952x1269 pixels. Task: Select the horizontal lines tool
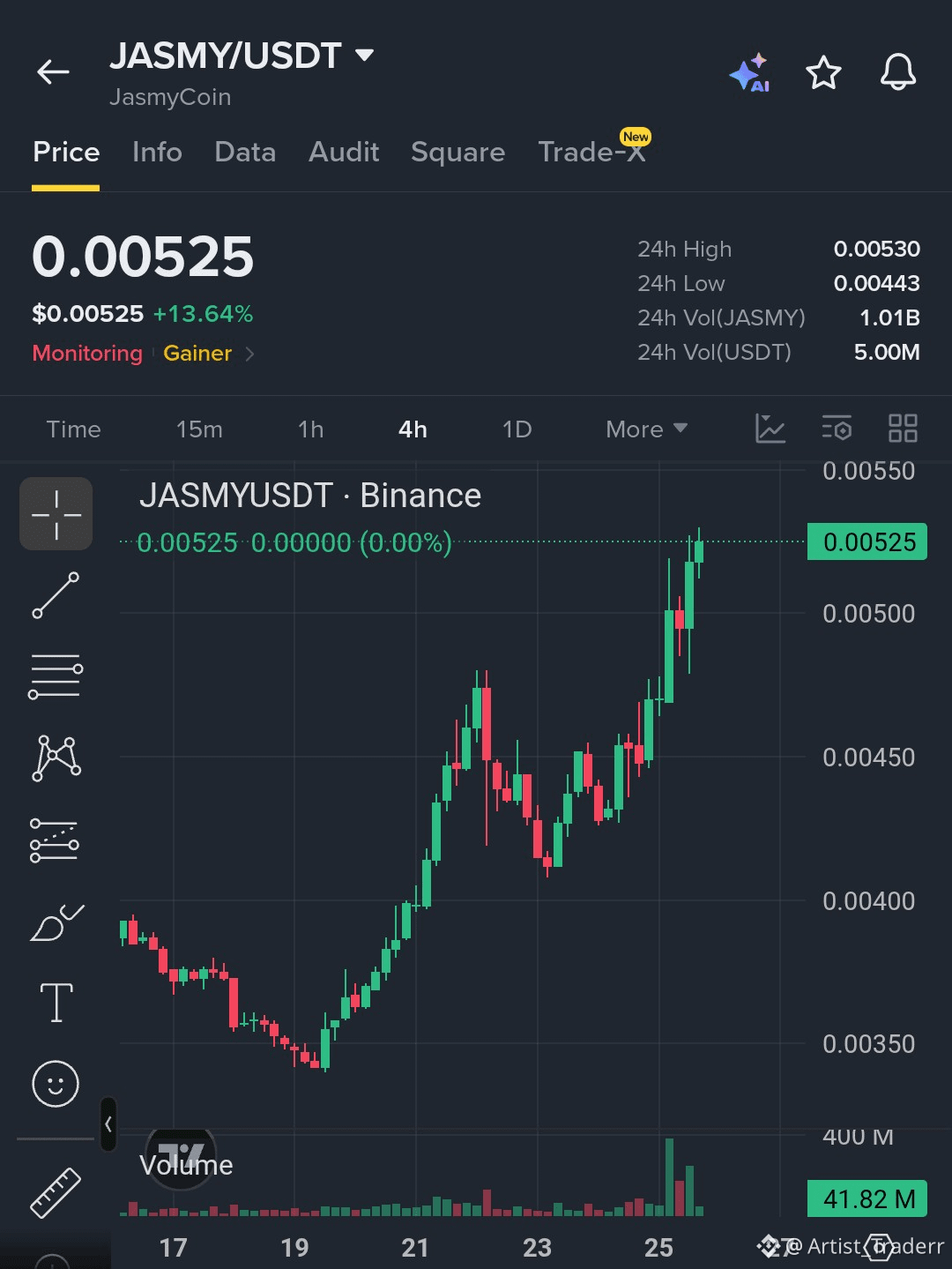click(x=56, y=676)
